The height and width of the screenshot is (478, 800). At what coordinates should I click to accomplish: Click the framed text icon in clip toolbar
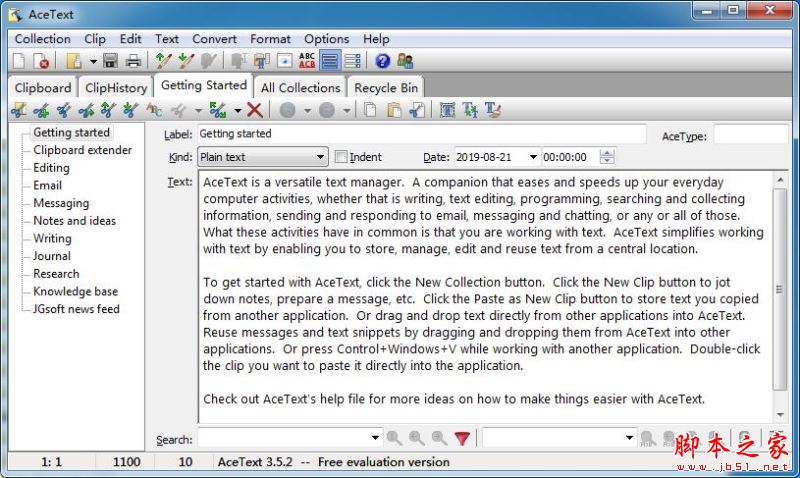tap(447, 110)
